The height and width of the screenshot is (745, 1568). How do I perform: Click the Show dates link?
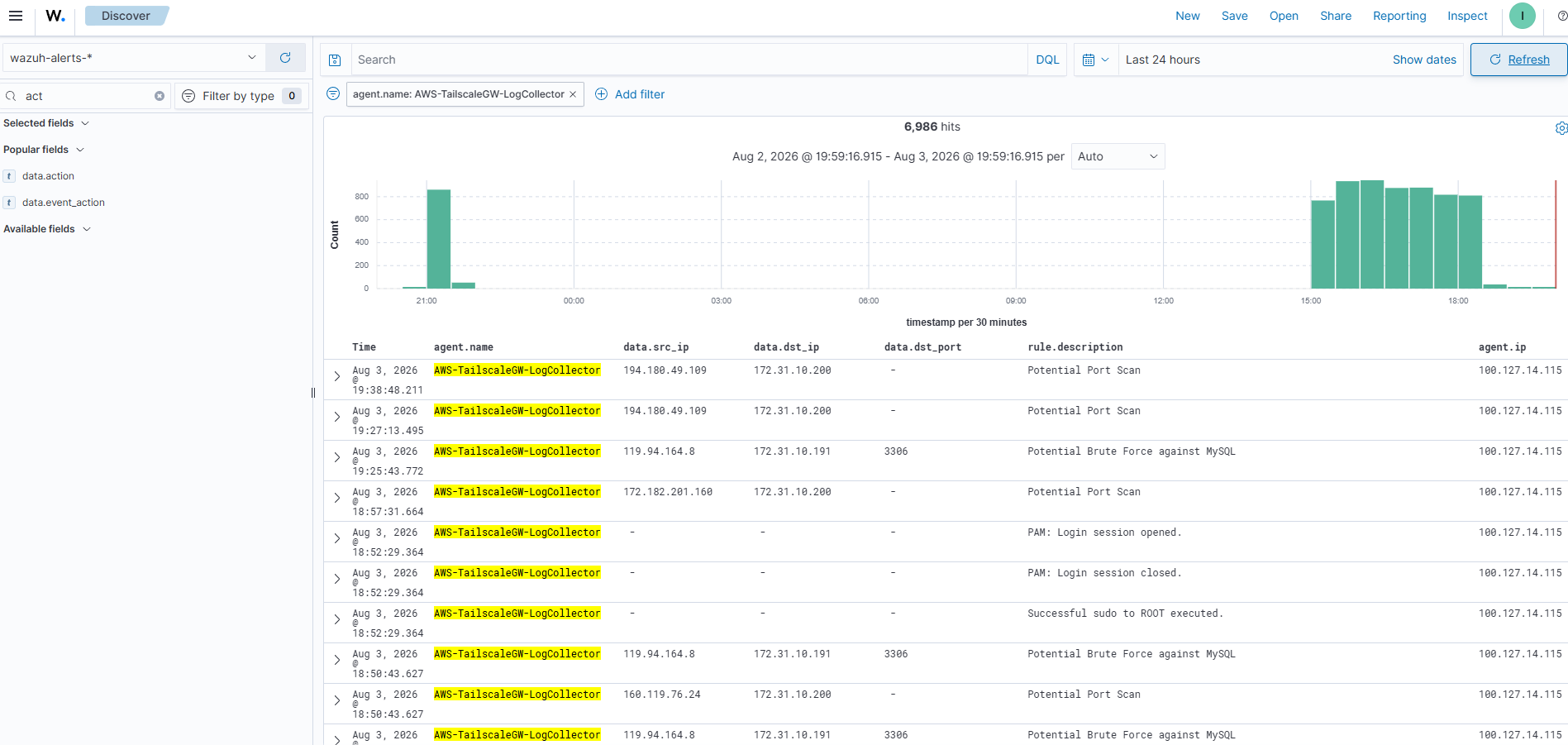[1424, 60]
